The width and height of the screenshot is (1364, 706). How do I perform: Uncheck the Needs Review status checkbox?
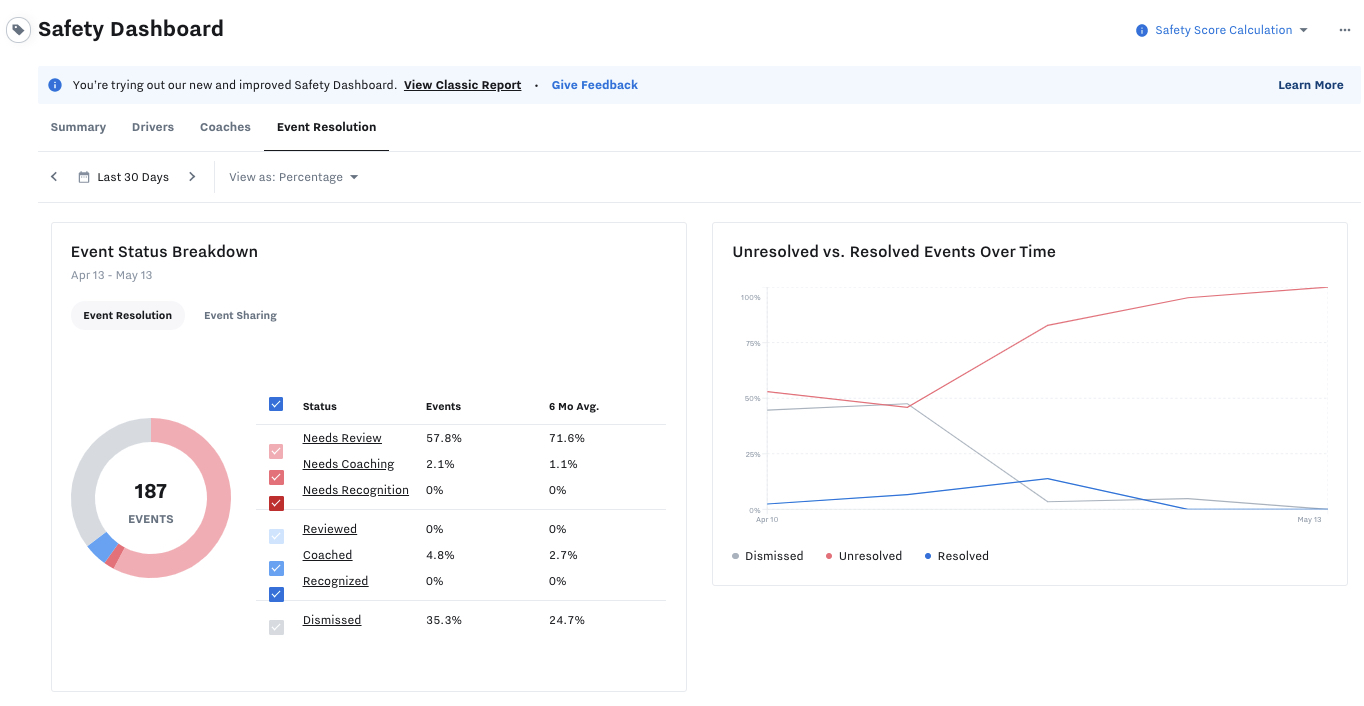276,451
